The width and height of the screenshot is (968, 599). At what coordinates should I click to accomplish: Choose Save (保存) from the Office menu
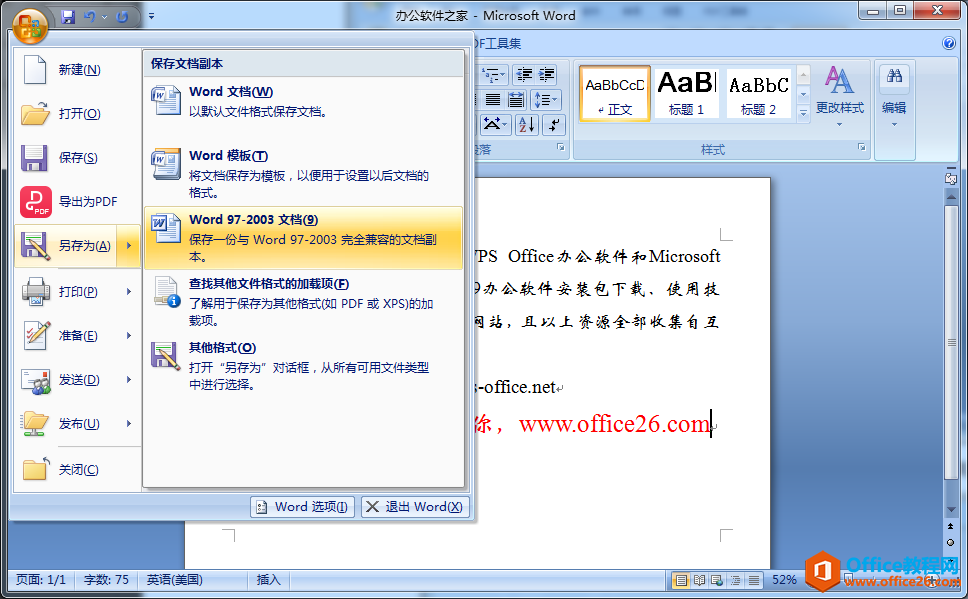77,157
